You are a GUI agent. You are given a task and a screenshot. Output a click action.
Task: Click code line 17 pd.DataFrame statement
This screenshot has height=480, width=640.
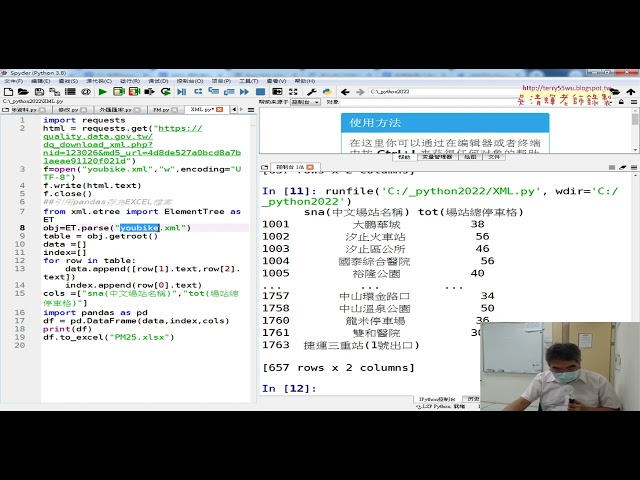pos(136,321)
